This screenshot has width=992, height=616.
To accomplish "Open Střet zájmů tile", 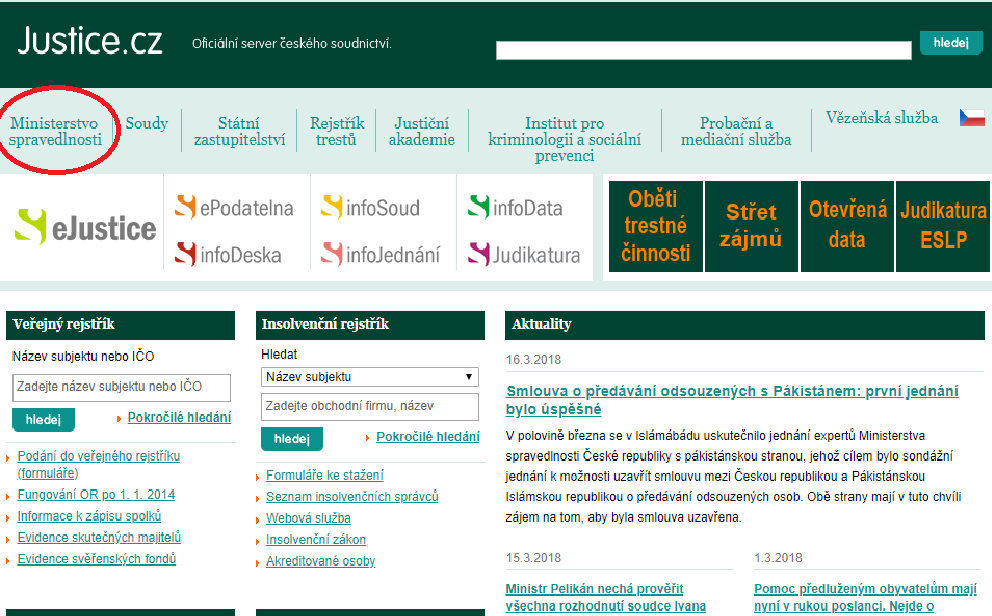I will click(751, 226).
